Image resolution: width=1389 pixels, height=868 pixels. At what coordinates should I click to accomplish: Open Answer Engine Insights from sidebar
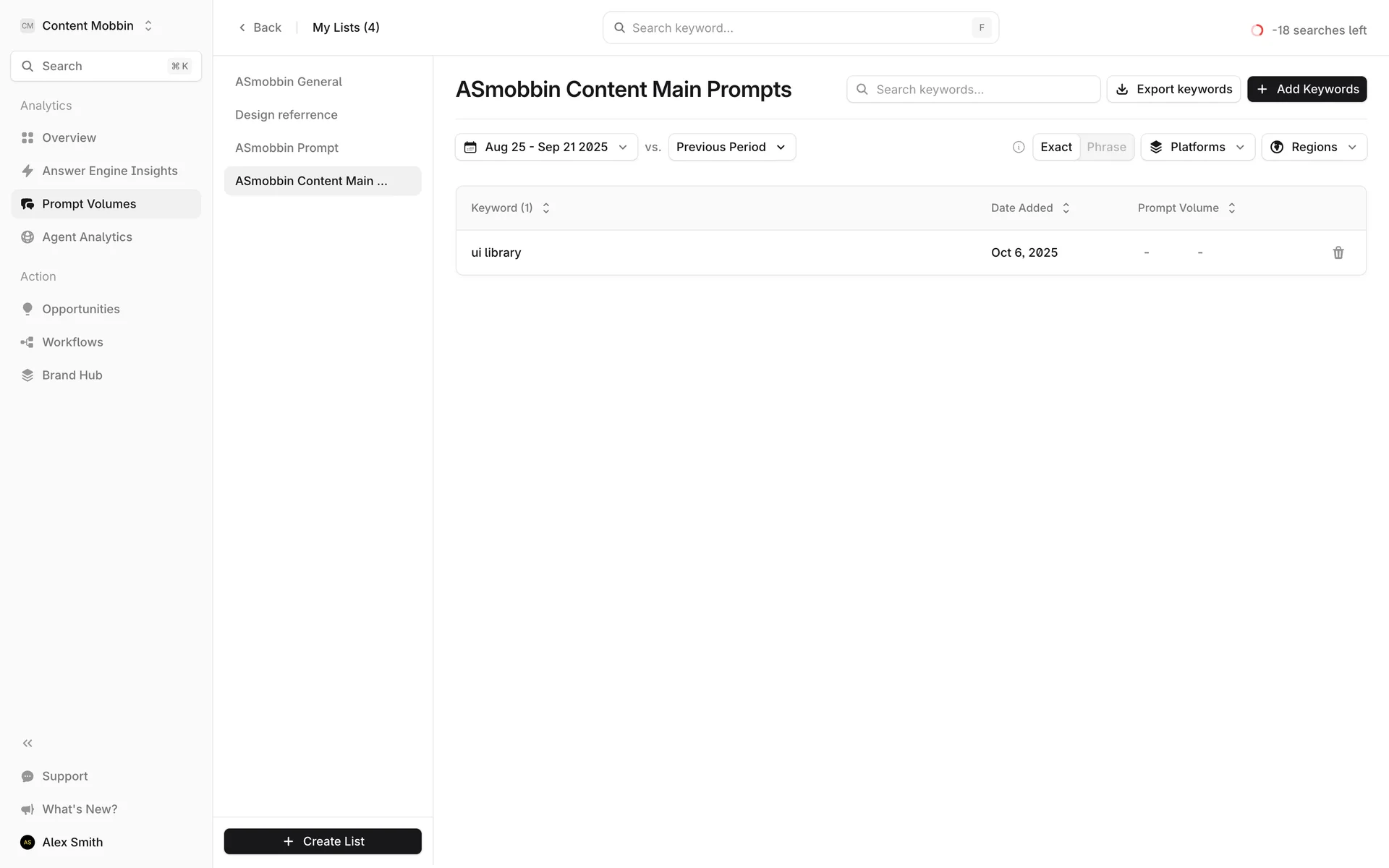[x=109, y=171]
